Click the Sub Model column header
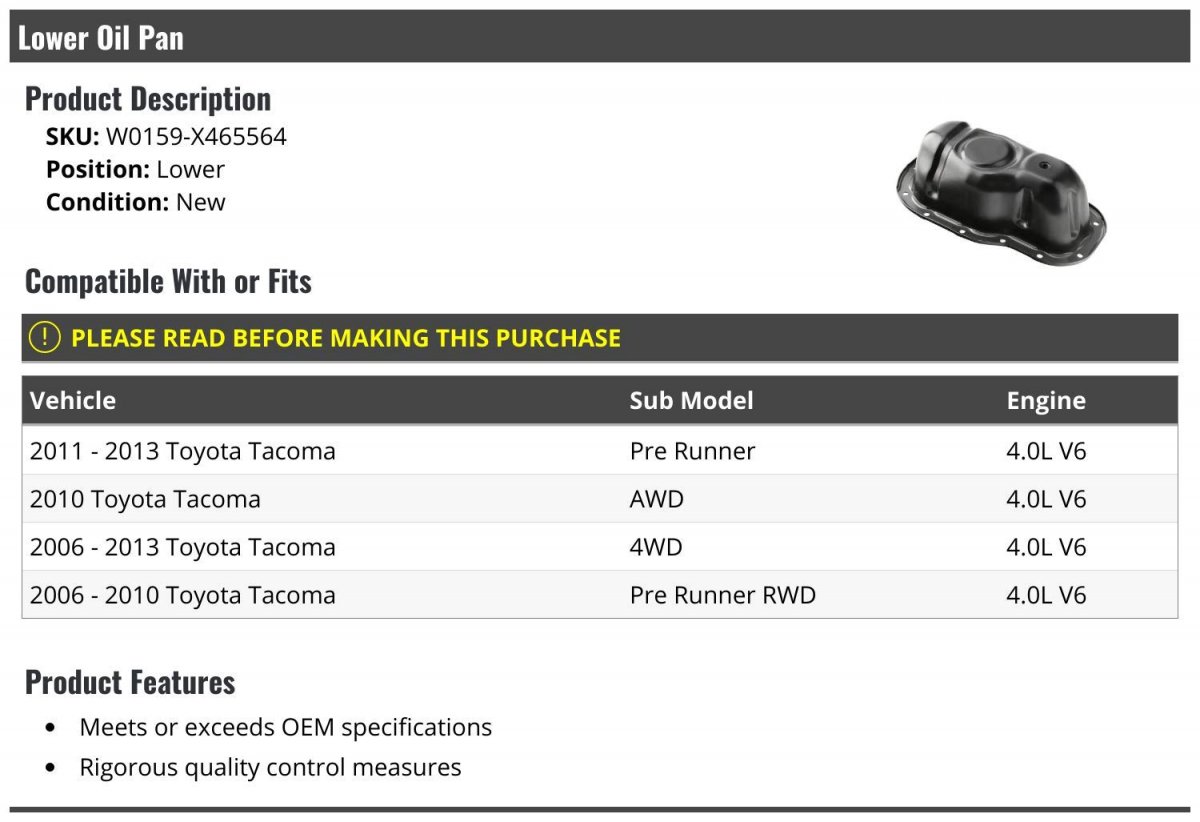Screen dimensions: 1200x822 (691, 401)
